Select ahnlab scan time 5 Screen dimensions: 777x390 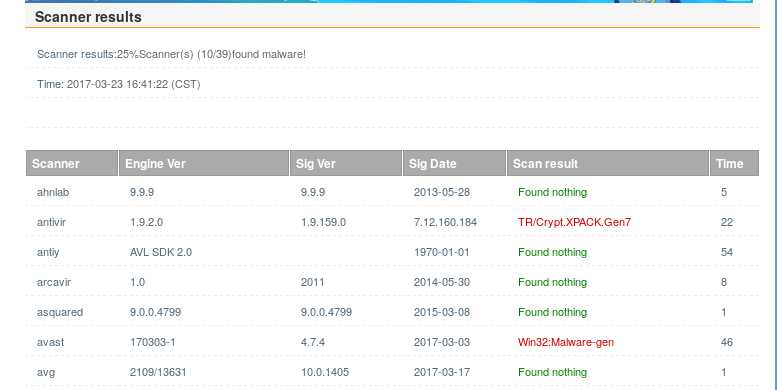point(724,192)
